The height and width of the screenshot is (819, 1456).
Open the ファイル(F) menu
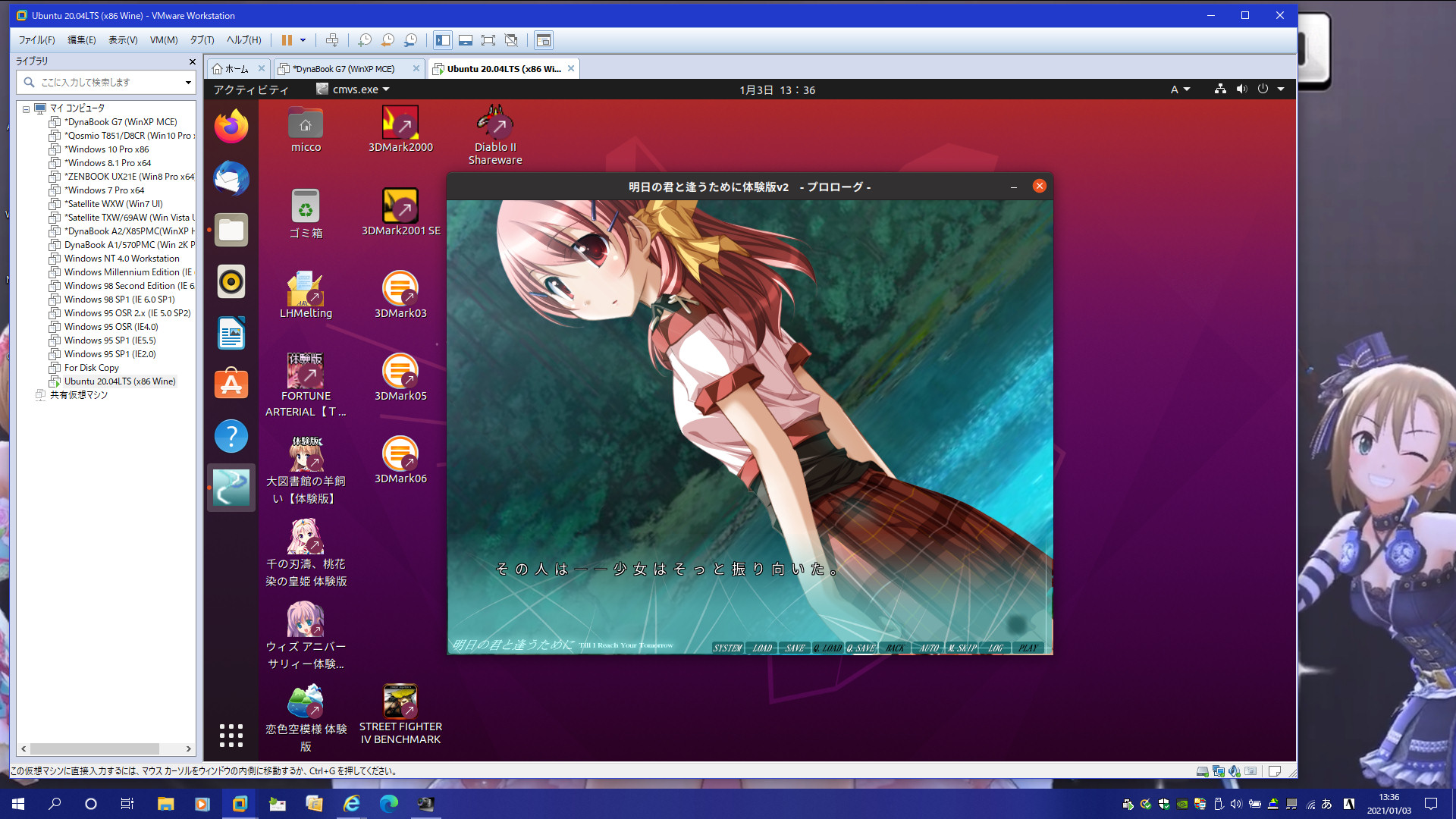pos(36,40)
